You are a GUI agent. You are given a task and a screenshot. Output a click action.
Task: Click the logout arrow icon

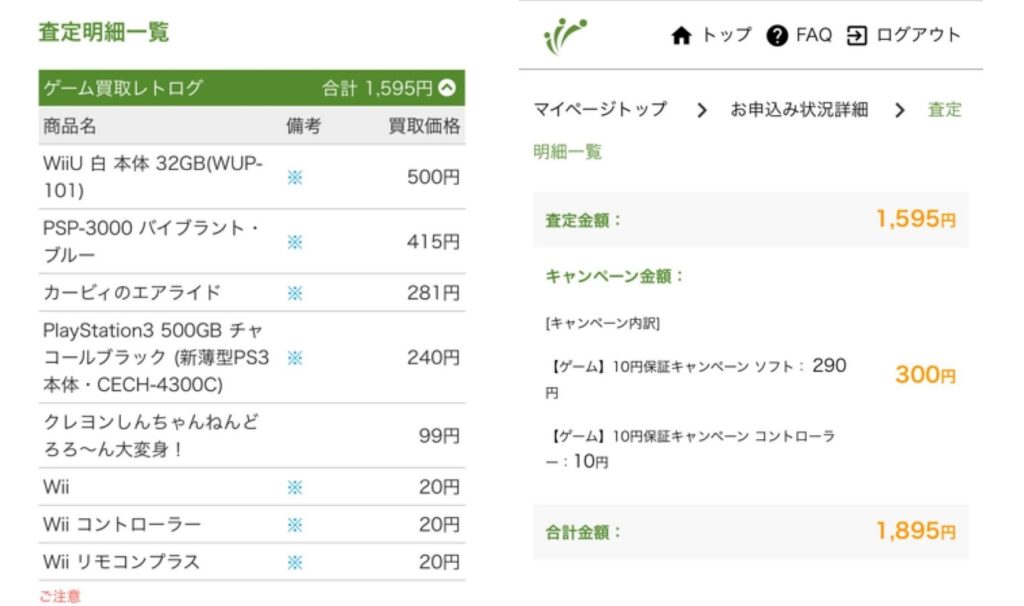click(x=857, y=35)
